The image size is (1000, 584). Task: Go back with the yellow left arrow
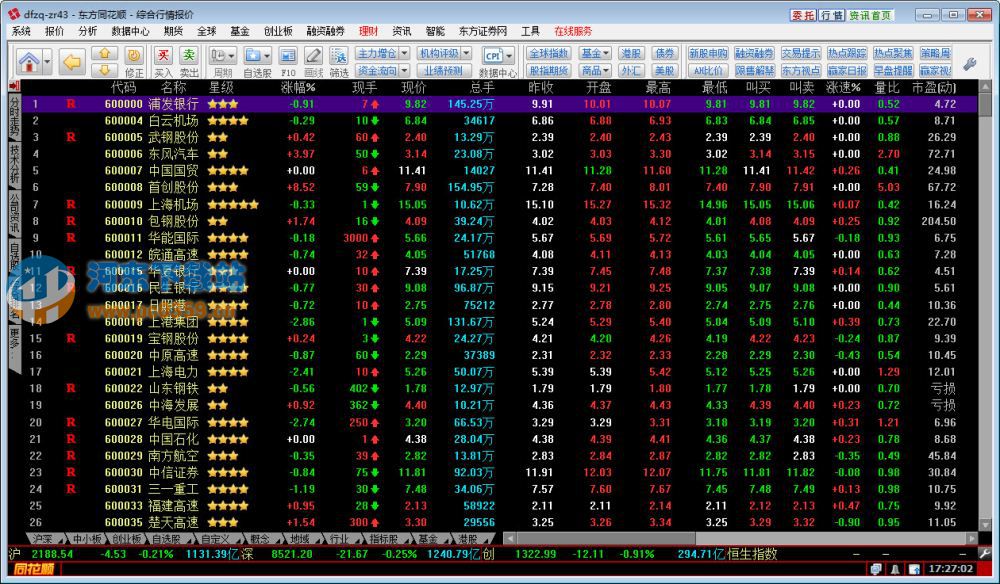(73, 62)
